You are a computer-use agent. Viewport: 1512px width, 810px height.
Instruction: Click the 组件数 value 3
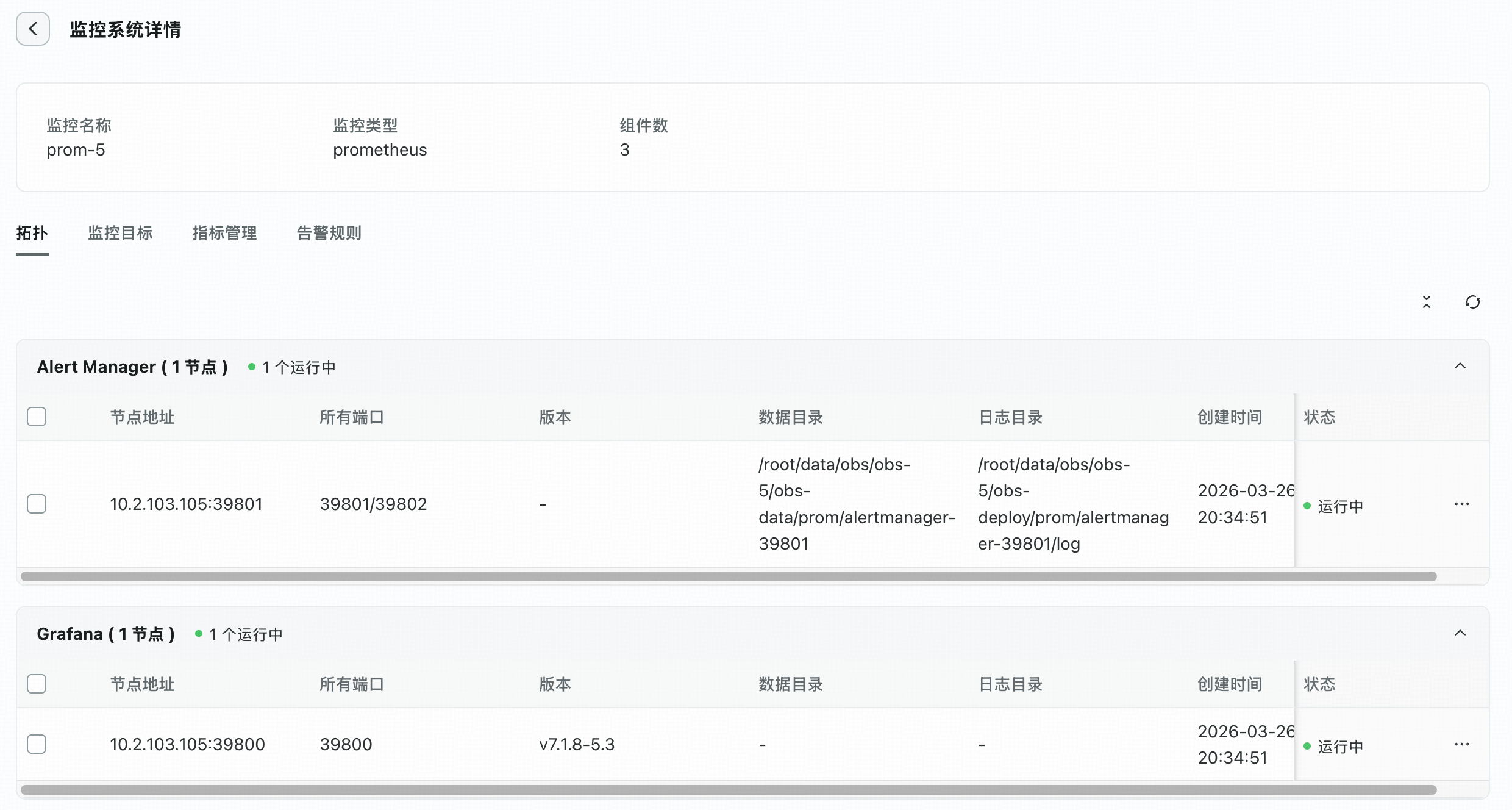coord(624,149)
